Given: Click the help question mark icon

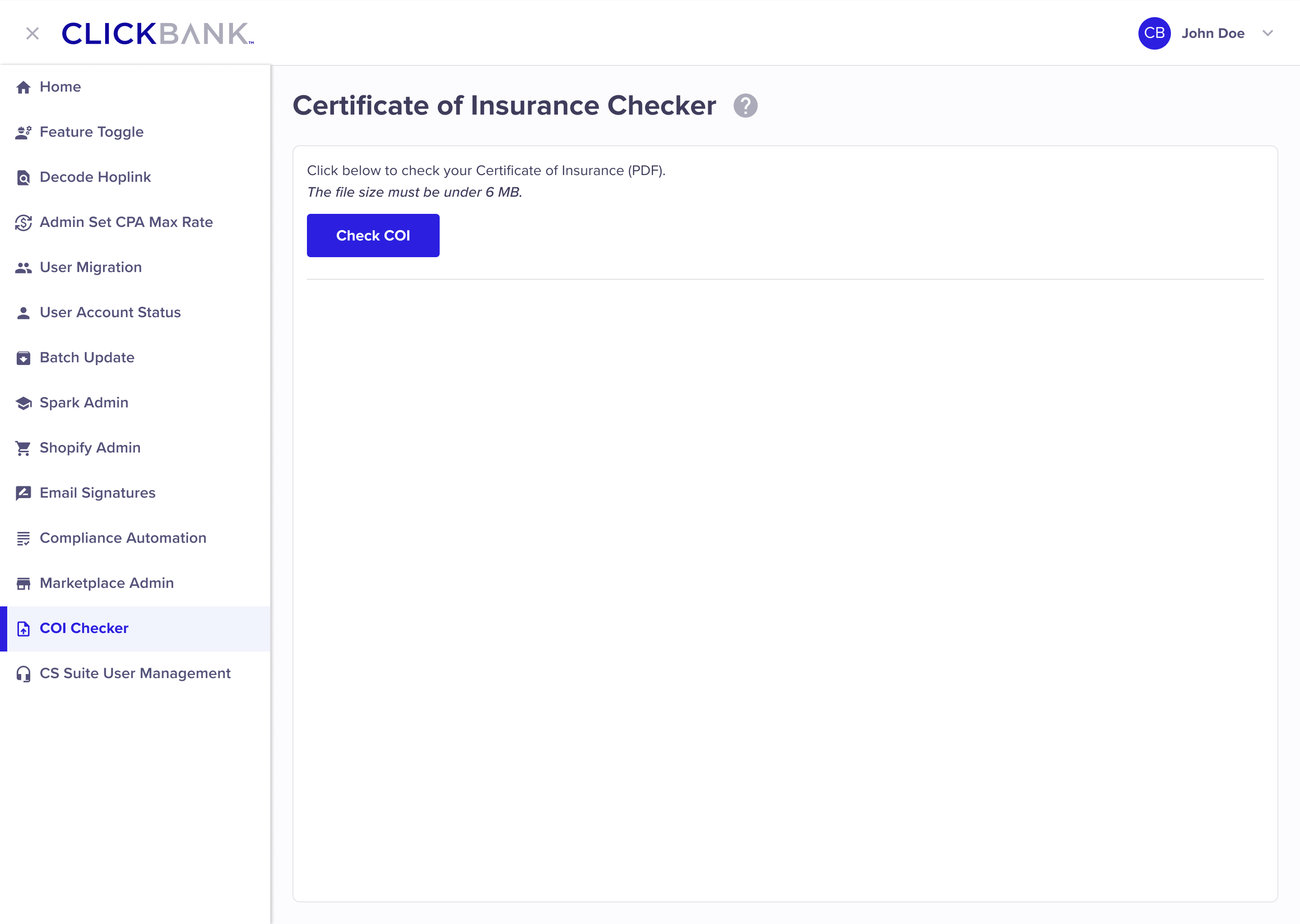Looking at the screenshot, I should tap(745, 106).
